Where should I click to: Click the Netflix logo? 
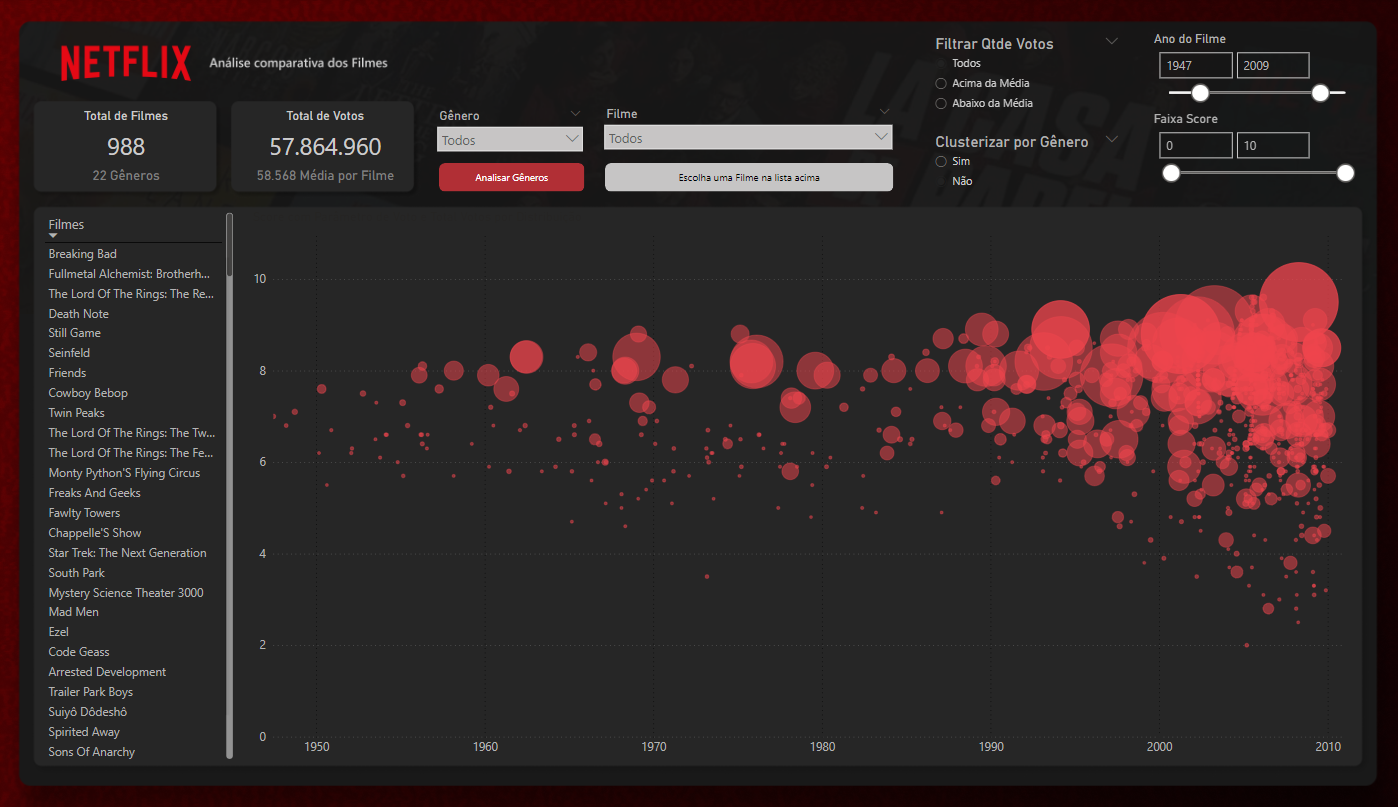click(125, 63)
